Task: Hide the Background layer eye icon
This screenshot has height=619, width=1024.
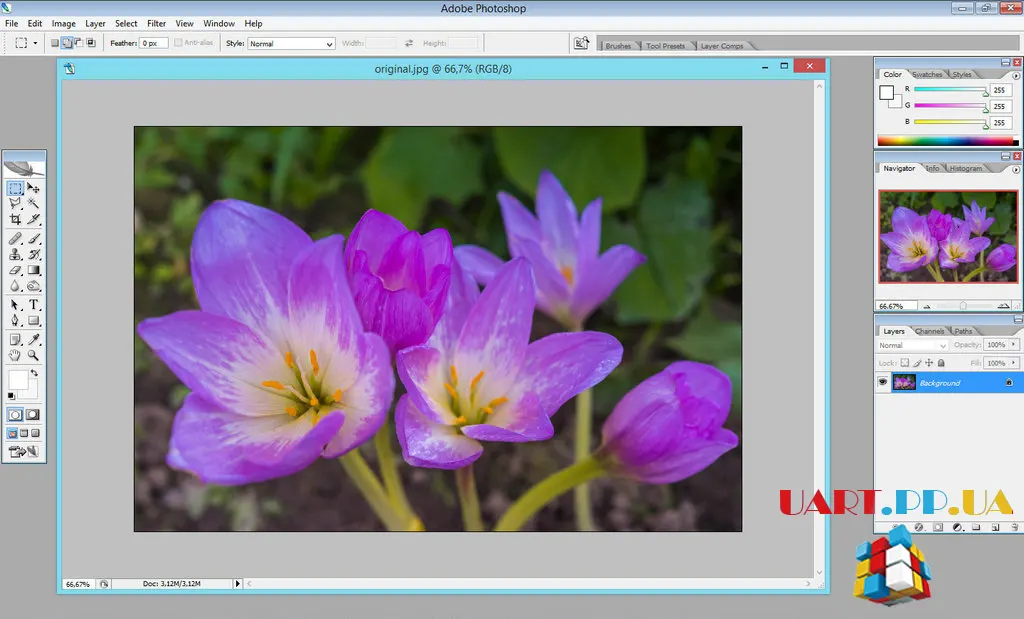Action: (x=883, y=382)
